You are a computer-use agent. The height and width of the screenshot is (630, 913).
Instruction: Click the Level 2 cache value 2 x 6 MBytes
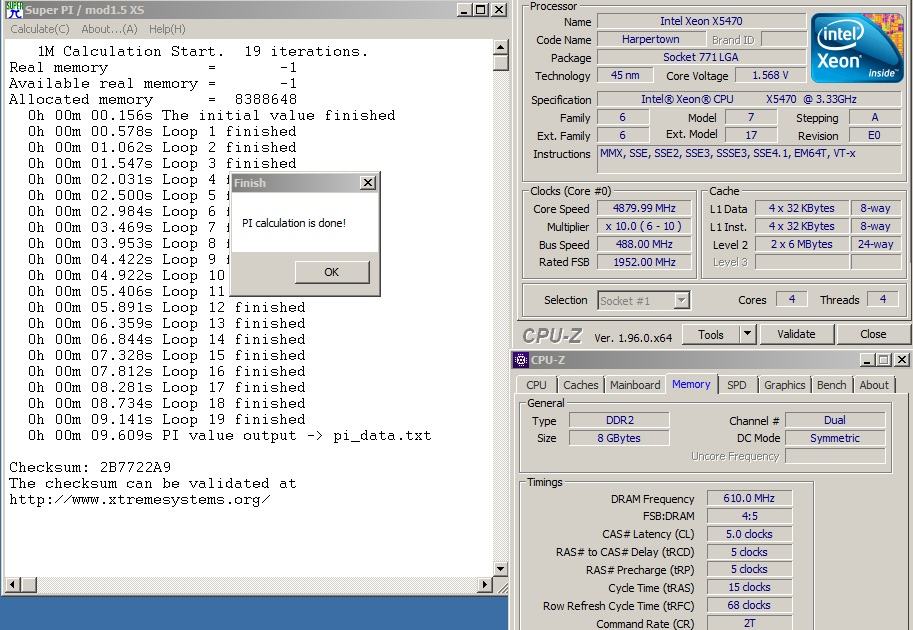click(802, 245)
